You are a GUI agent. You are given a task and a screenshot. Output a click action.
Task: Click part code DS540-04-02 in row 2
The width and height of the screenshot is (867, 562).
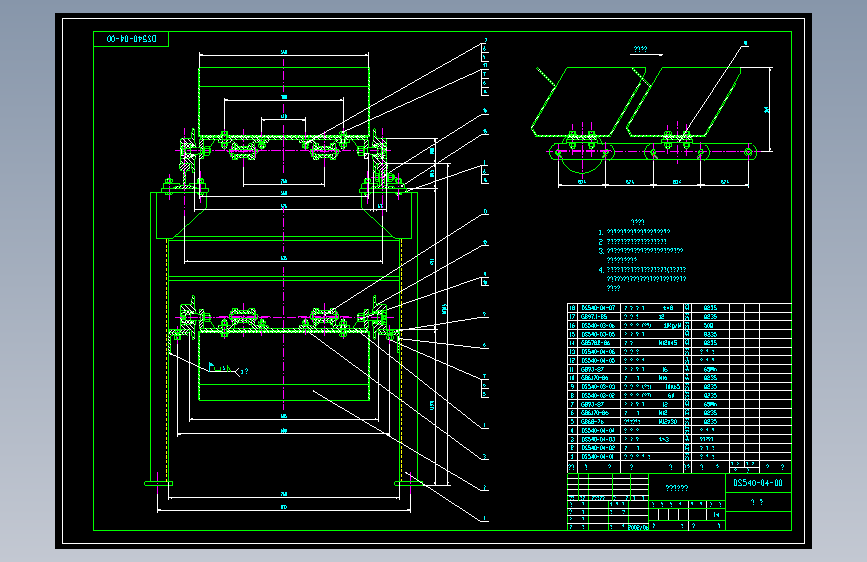[598, 447]
